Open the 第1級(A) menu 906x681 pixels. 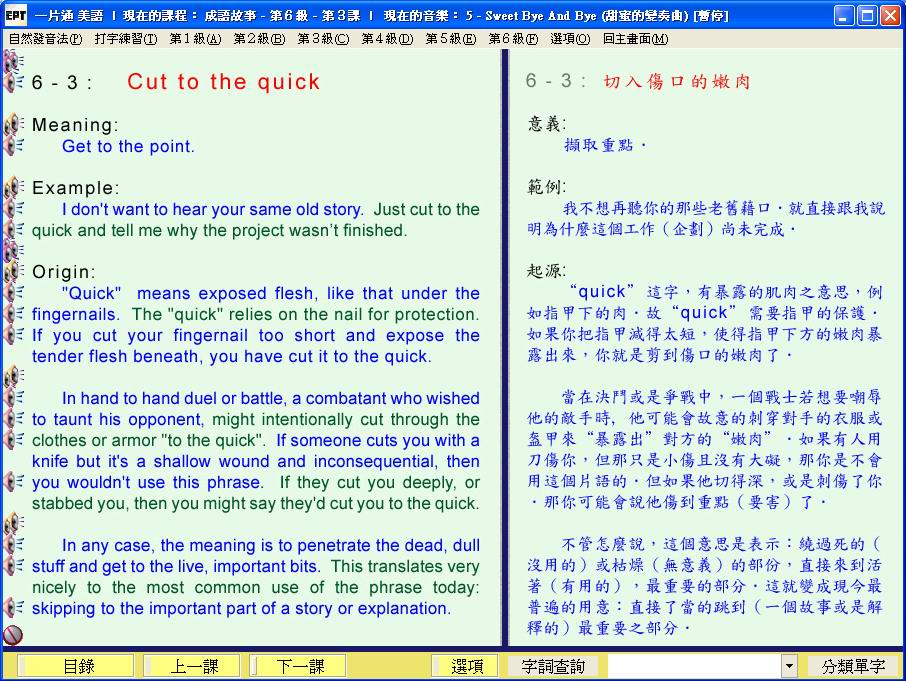[195, 39]
